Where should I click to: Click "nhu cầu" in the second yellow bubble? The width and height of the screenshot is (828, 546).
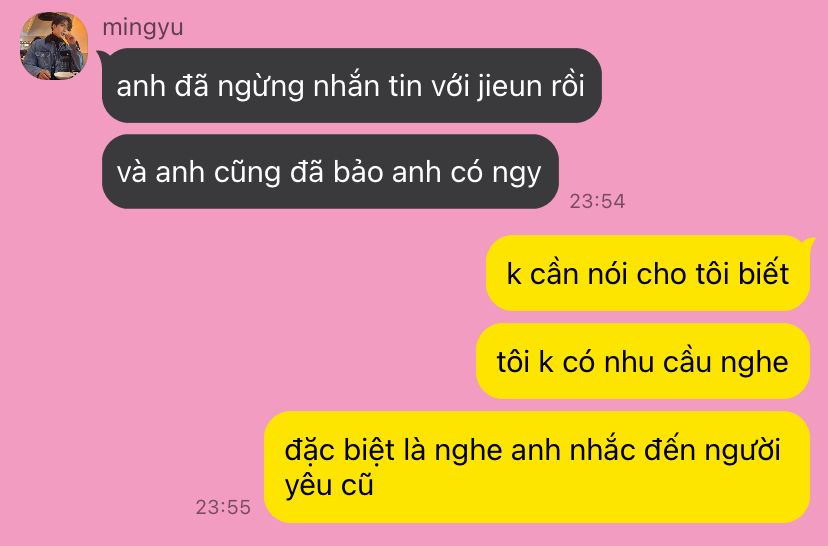[x=657, y=362]
